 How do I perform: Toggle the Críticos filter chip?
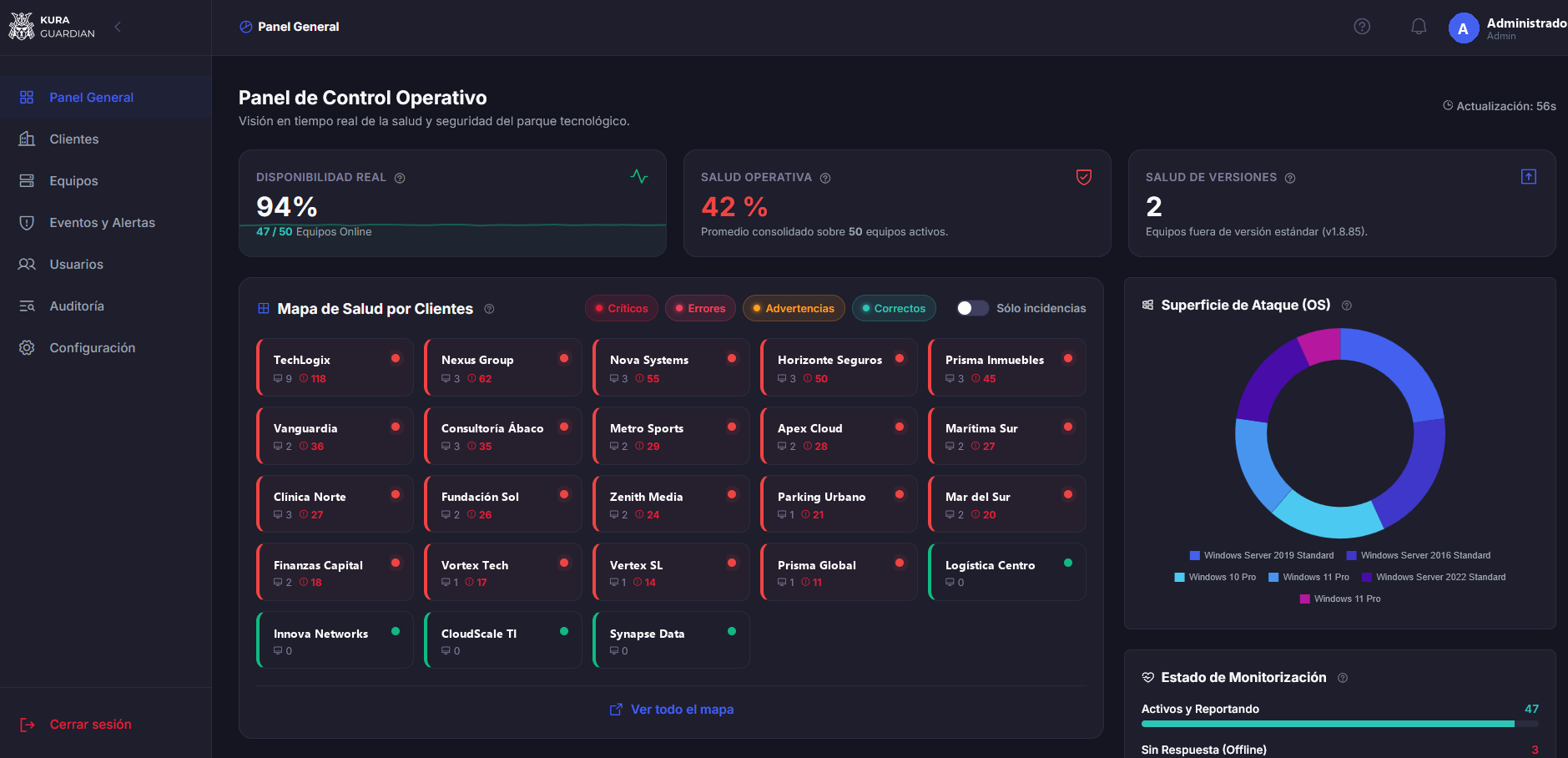tap(622, 308)
